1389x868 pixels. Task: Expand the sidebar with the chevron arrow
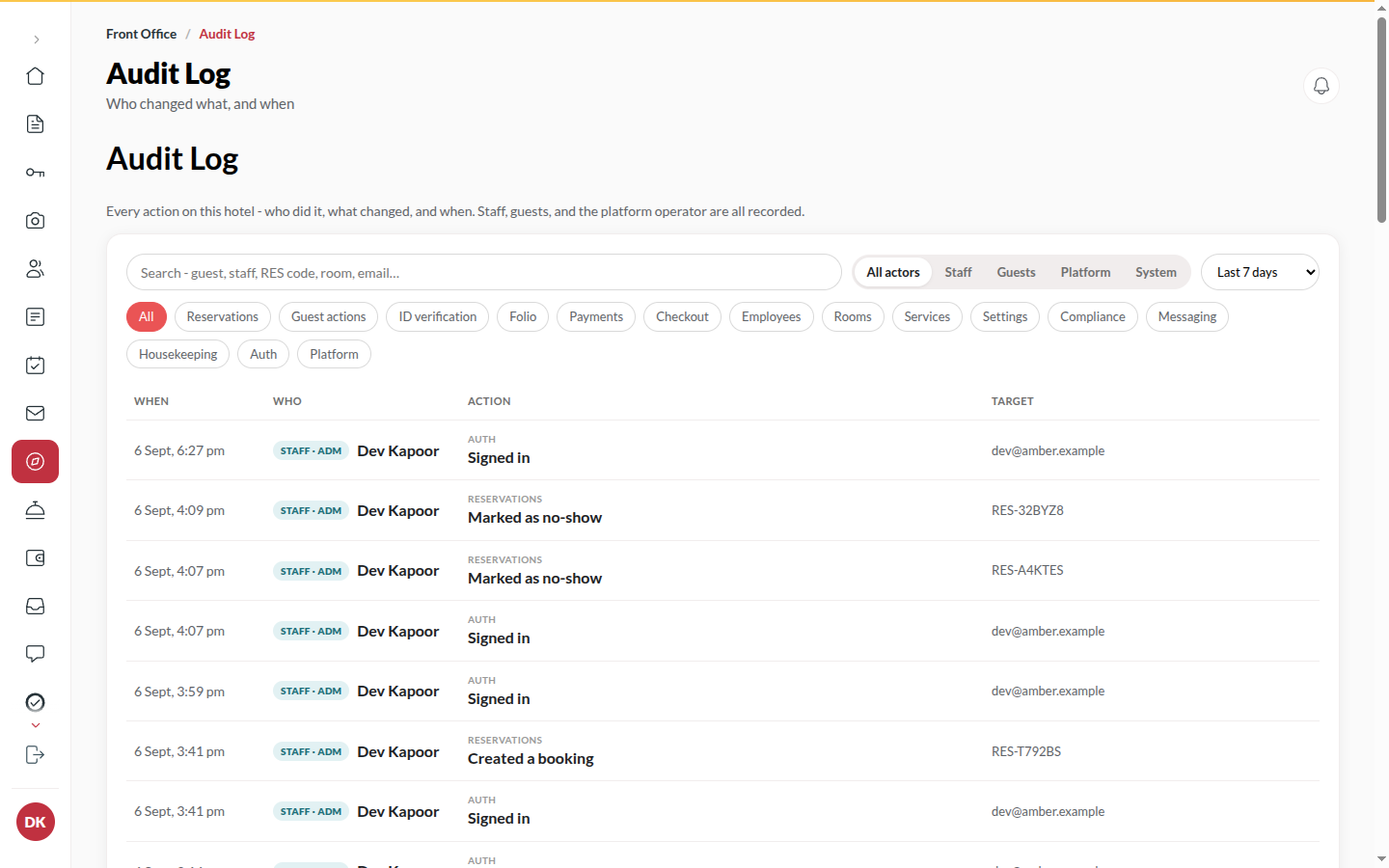tap(36, 40)
